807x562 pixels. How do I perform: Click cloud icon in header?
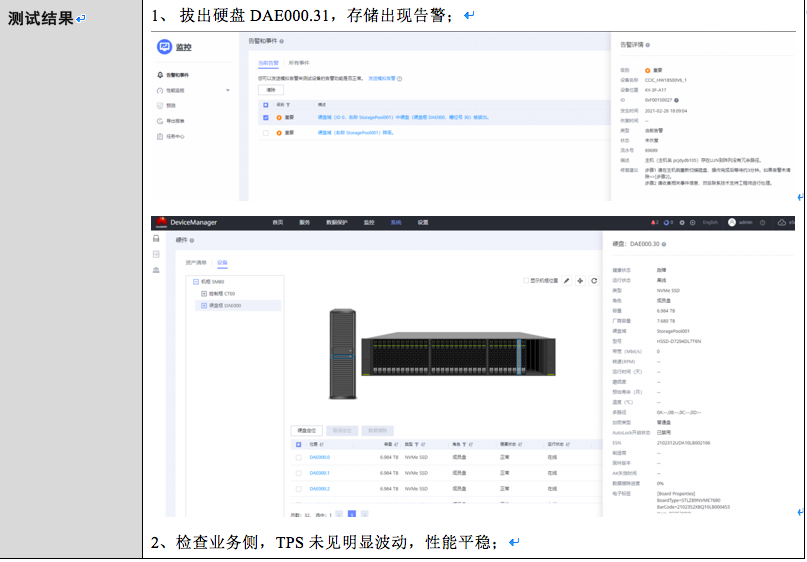point(782,222)
